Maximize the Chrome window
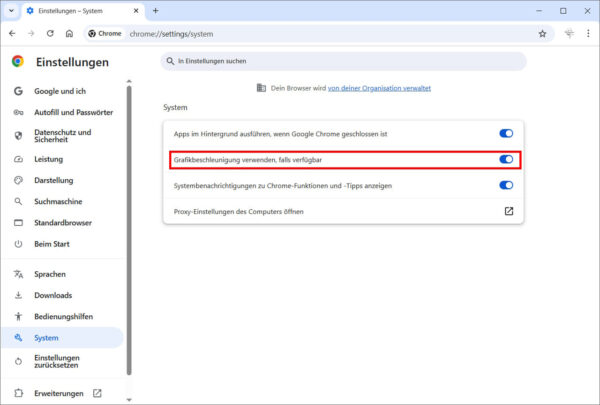 pyautogui.click(x=563, y=11)
